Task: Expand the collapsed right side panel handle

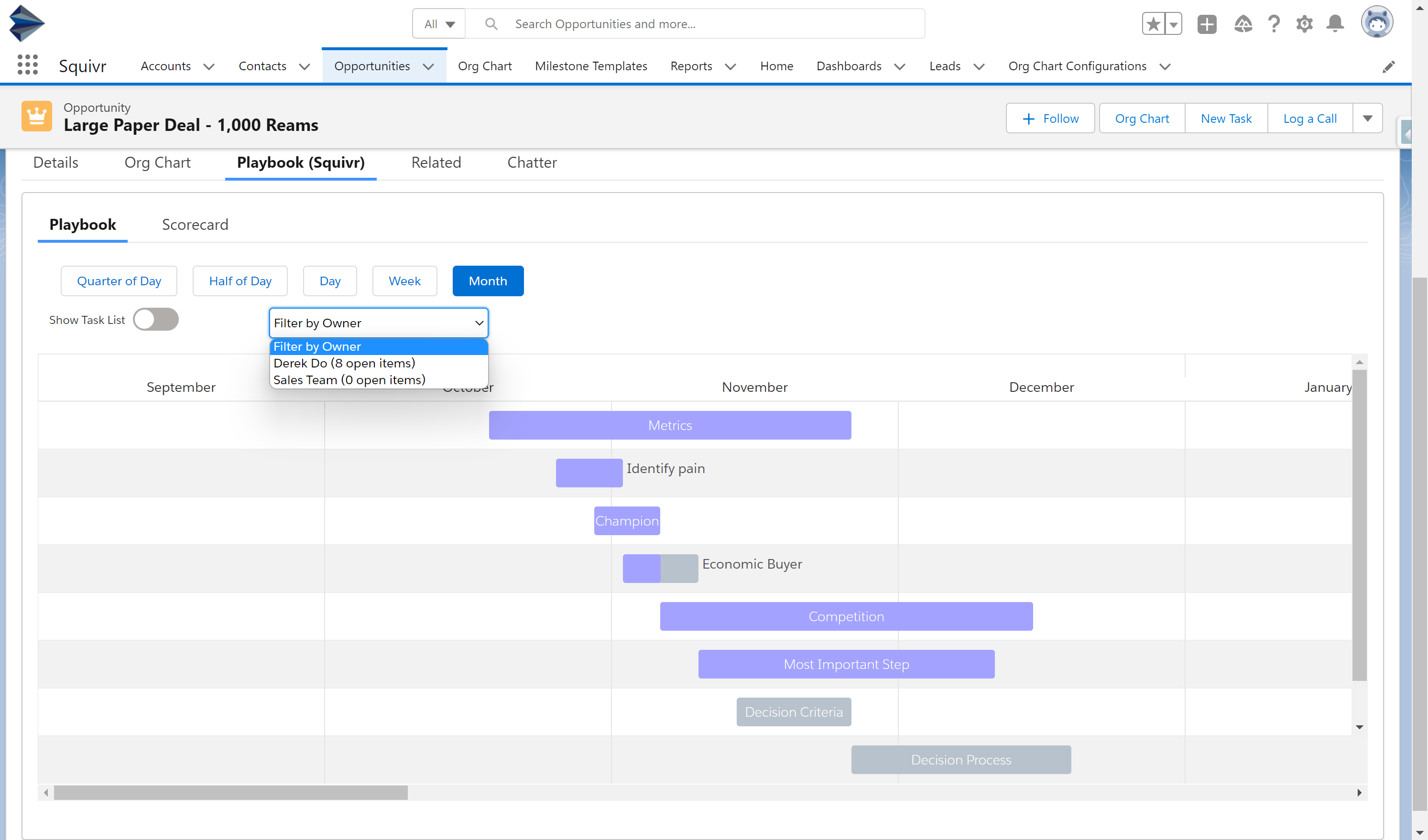Action: (x=1406, y=133)
